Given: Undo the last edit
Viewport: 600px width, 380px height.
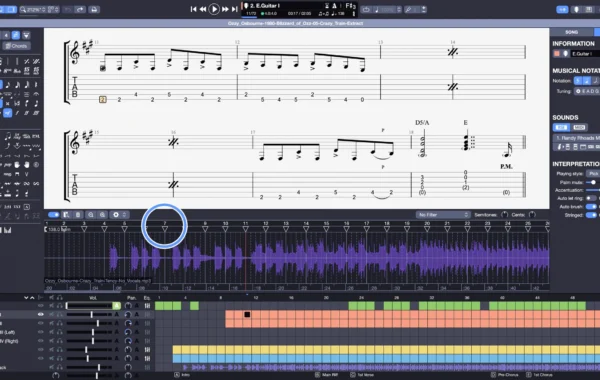Looking at the screenshot, I should coord(68,9).
